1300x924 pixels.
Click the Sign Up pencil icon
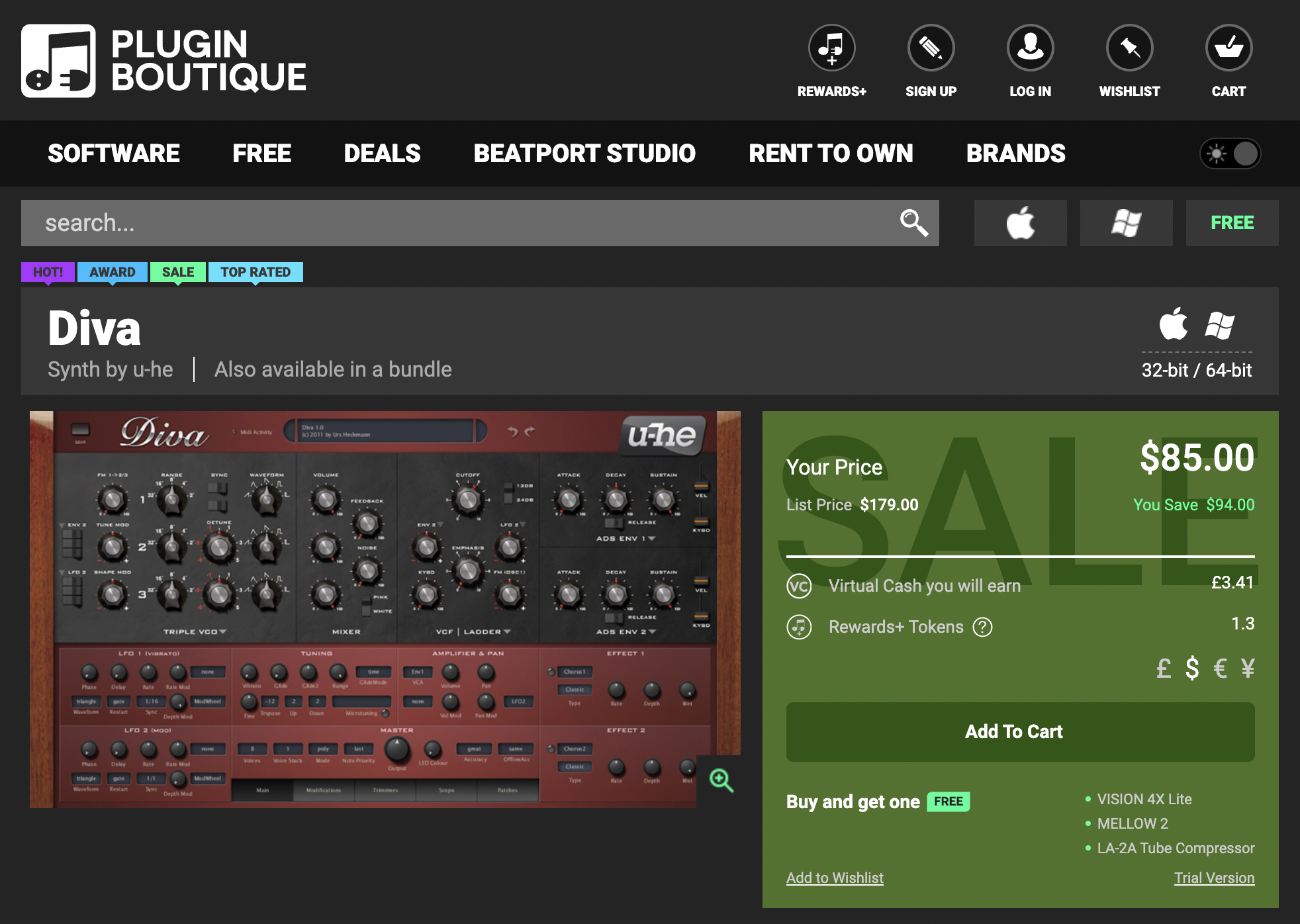(x=931, y=48)
